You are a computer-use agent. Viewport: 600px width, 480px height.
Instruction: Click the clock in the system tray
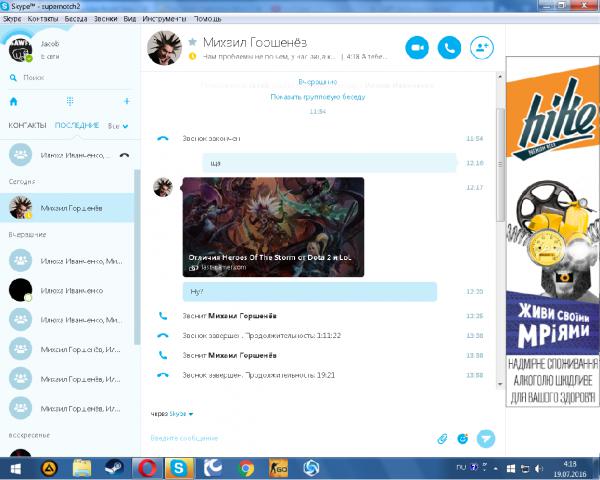point(570,469)
